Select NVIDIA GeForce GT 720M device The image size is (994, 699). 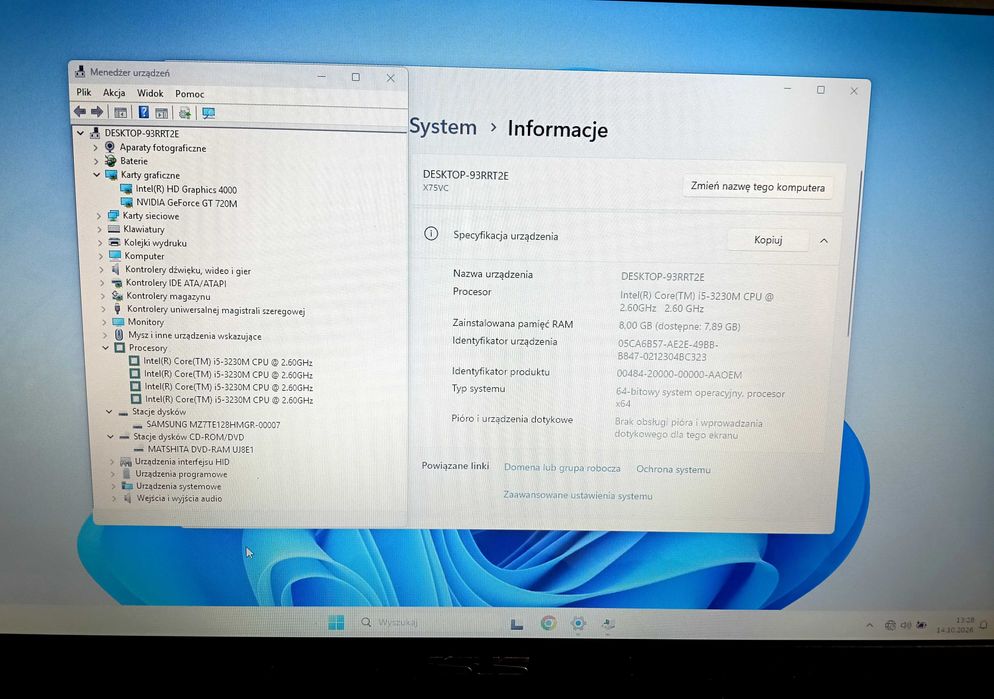[x=186, y=203]
